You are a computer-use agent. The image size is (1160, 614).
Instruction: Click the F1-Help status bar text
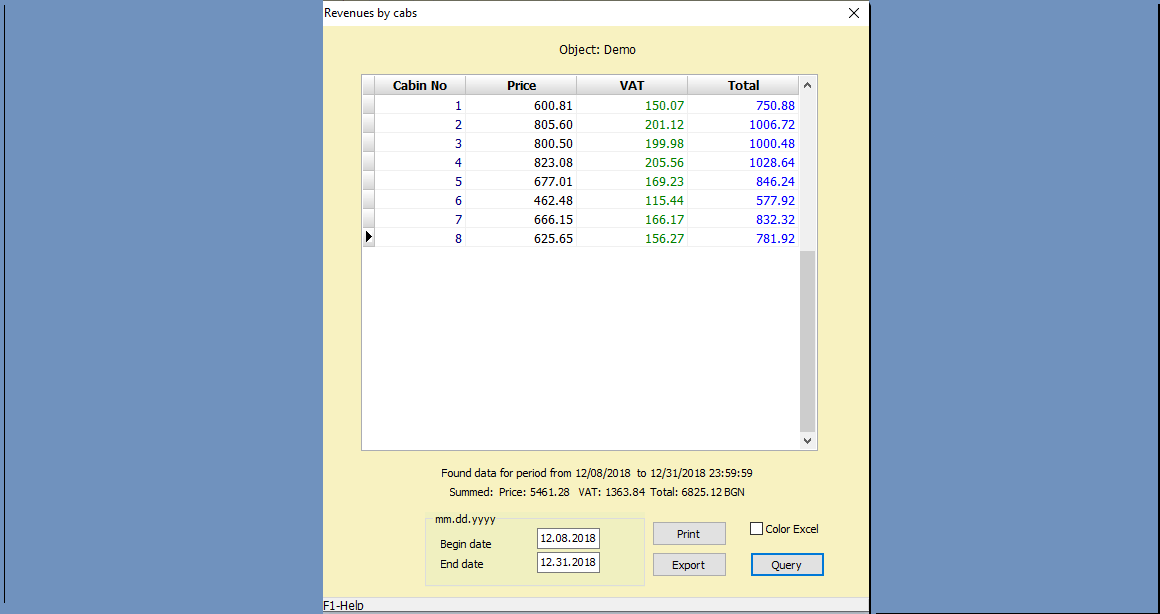pyautogui.click(x=344, y=606)
